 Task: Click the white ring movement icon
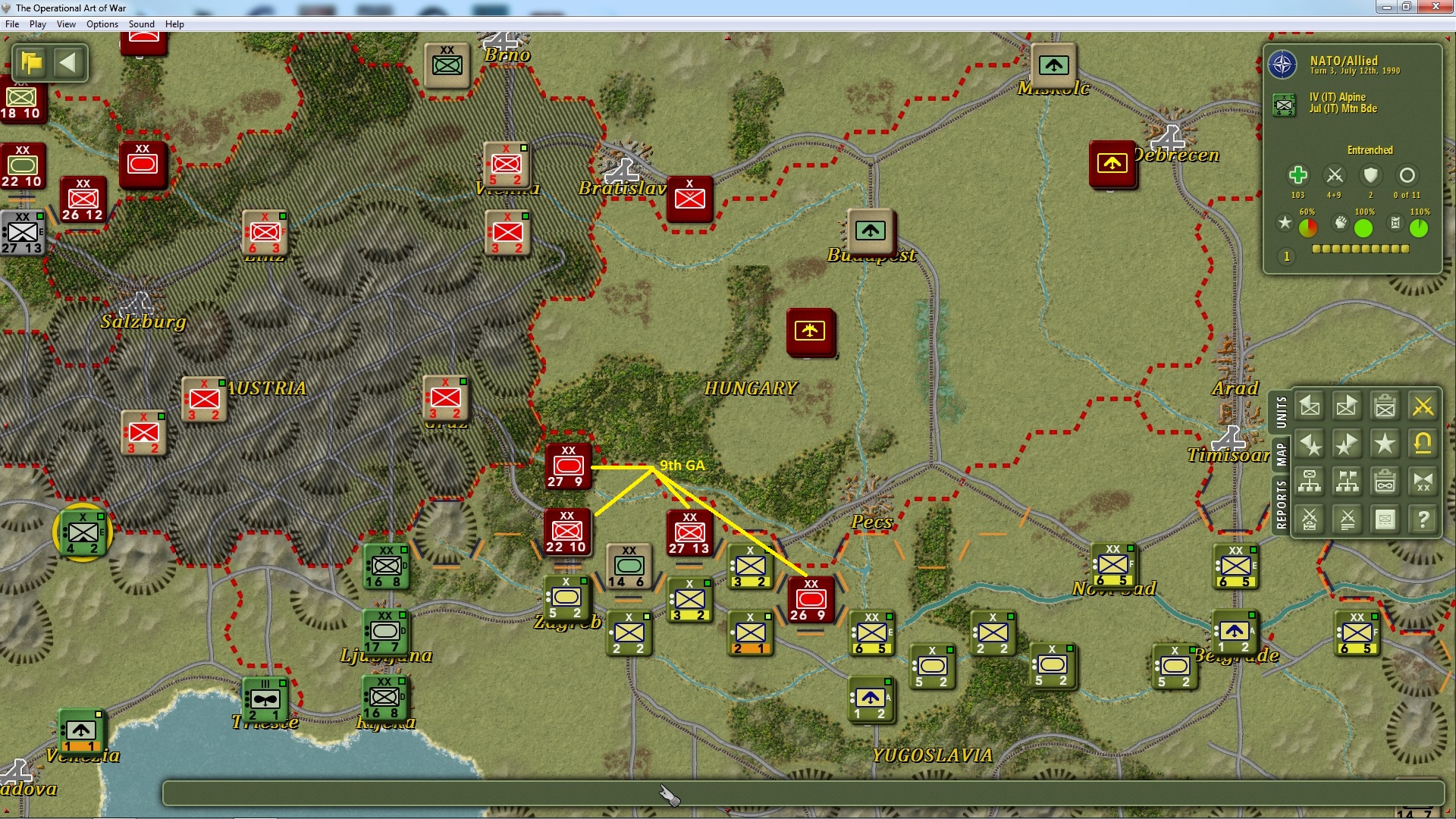[x=1407, y=175]
